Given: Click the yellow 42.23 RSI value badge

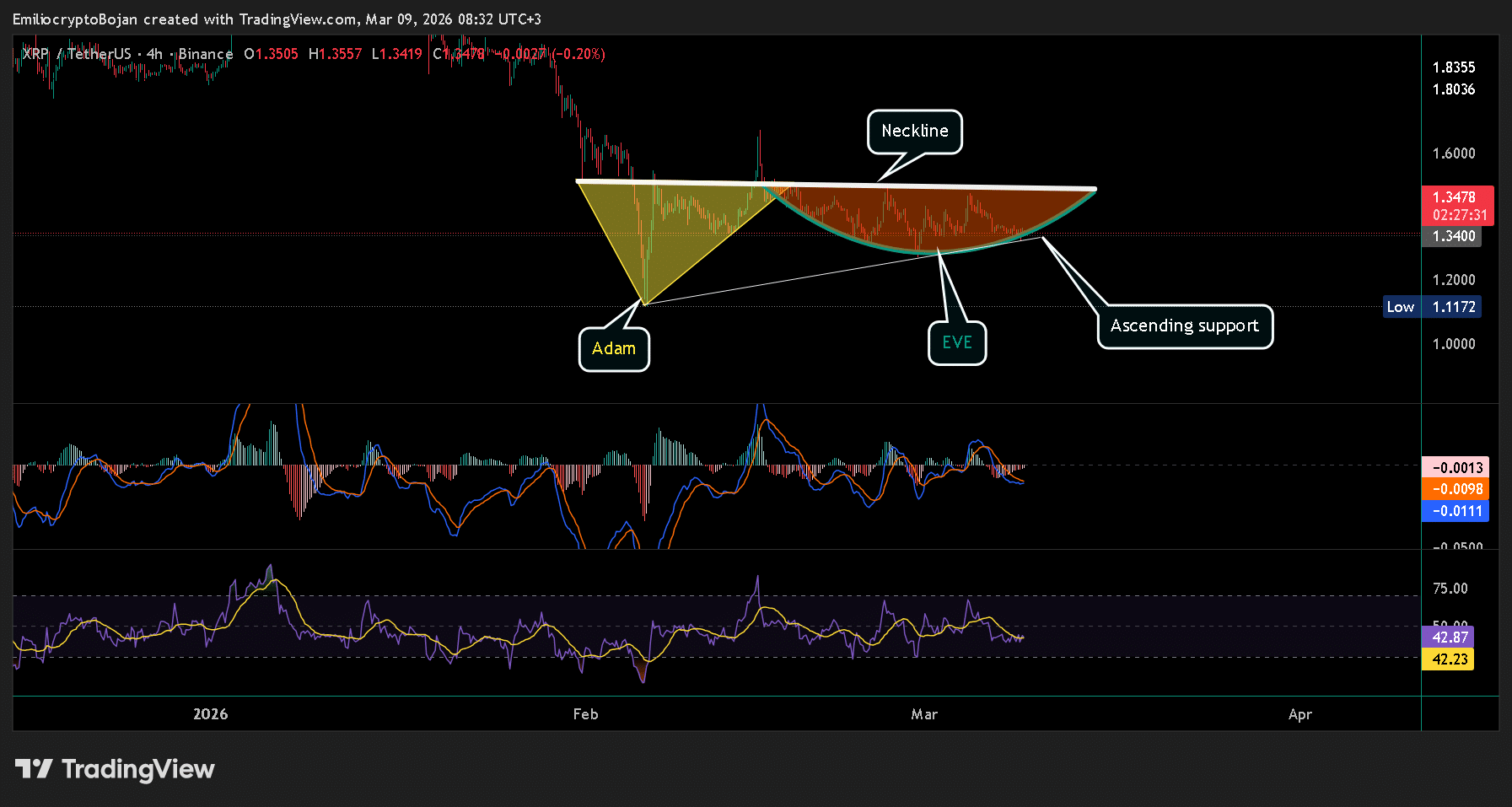Looking at the screenshot, I should click(x=1448, y=659).
